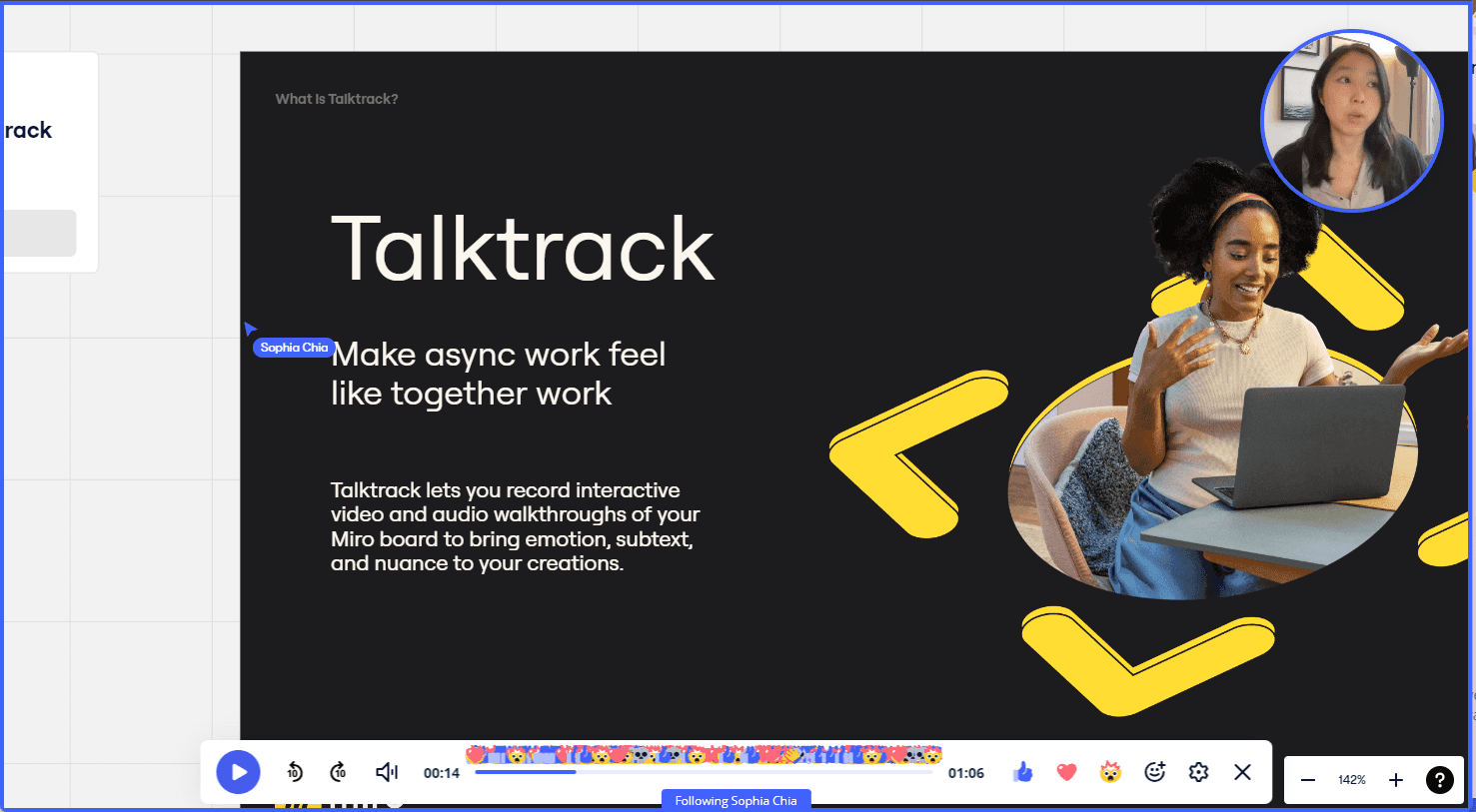Open the help question mark menu
Viewport: 1476px width, 812px height.
click(x=1439, y=780)
